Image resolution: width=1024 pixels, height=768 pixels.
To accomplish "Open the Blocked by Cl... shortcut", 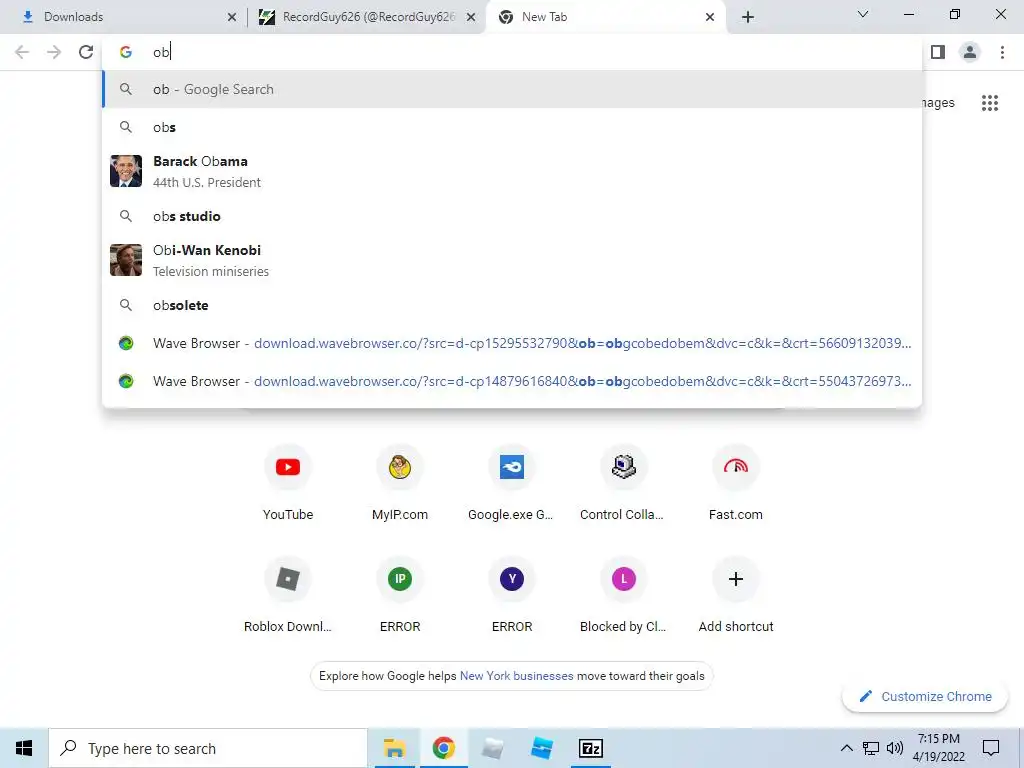I will point(623,595).
